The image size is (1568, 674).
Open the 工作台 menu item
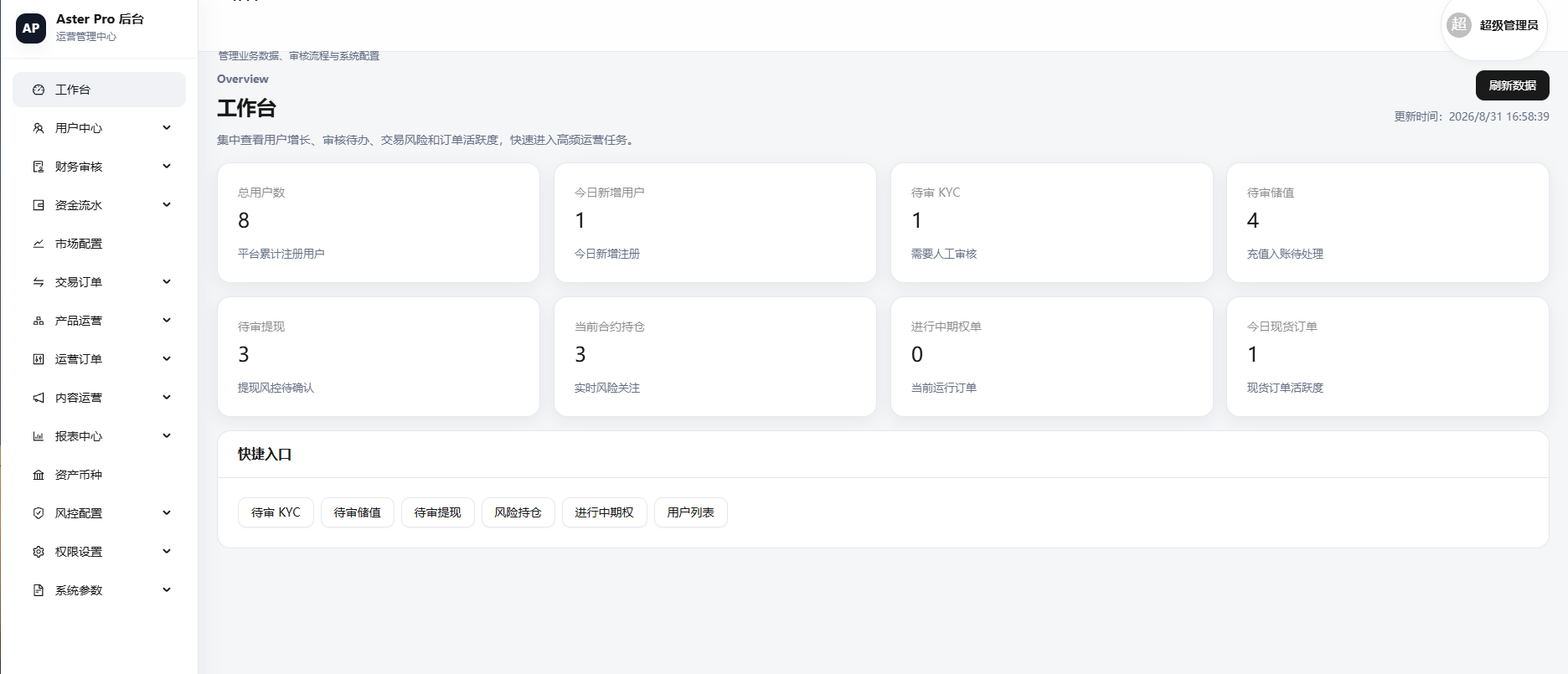click(x=99, y=90)
